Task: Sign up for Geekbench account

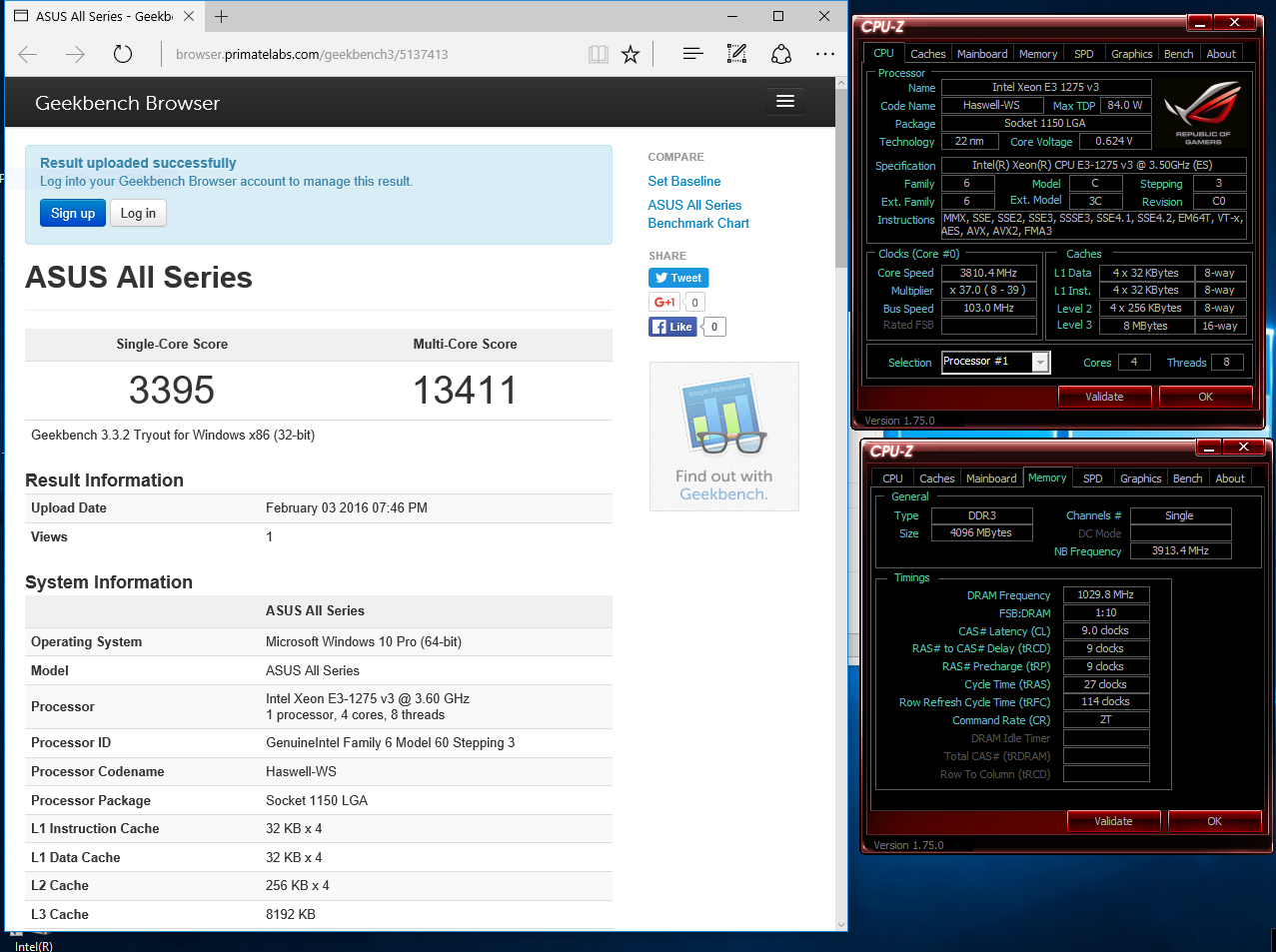Action: (x=73, y=213)
